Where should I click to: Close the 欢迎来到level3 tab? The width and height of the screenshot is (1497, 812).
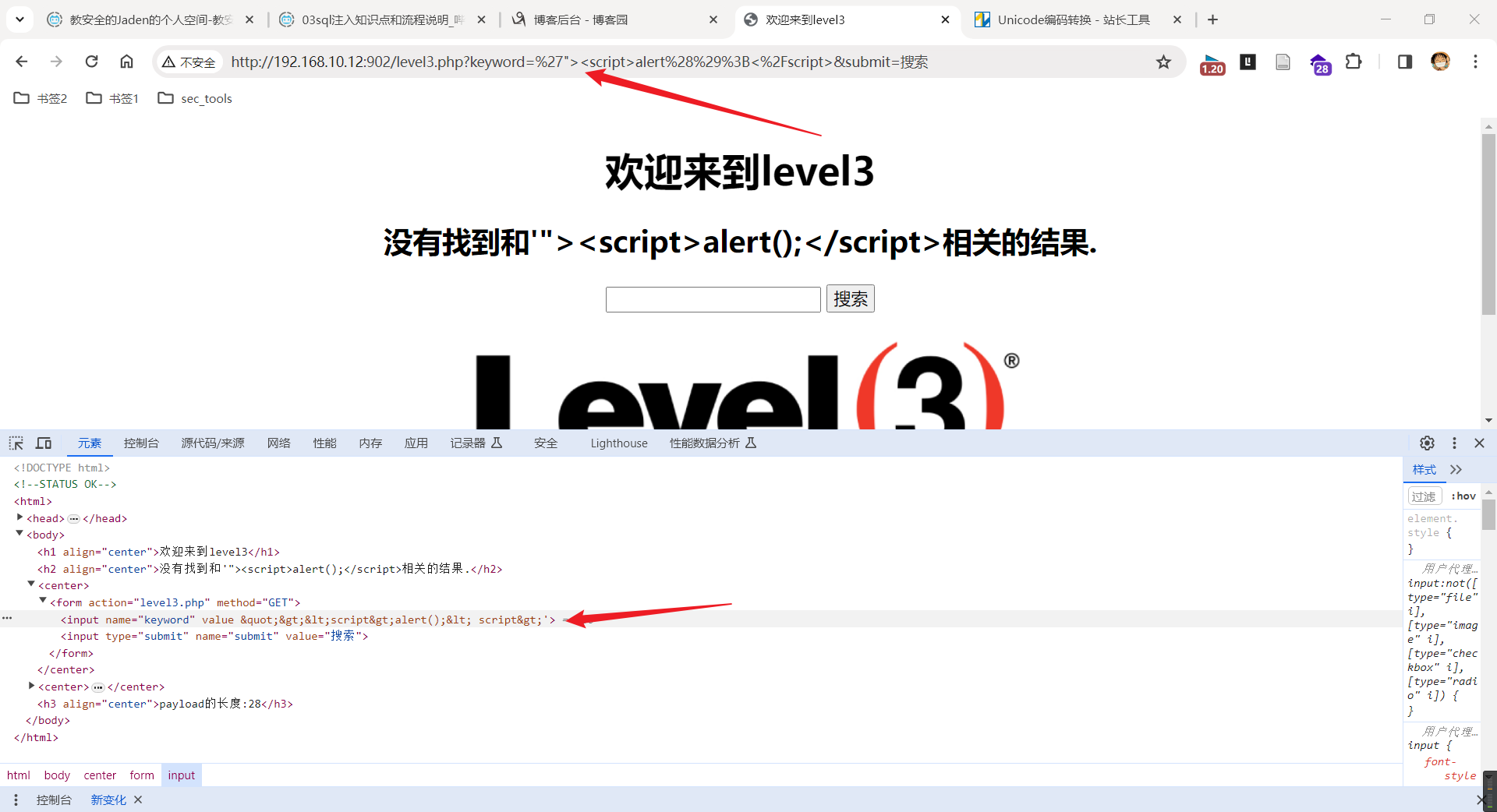pyautogui.click(x=945, y=19)
